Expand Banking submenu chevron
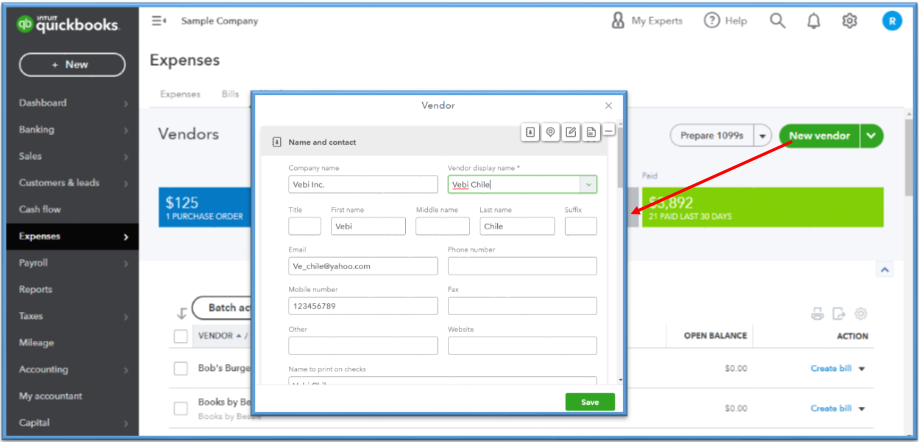 click(126, 130)
